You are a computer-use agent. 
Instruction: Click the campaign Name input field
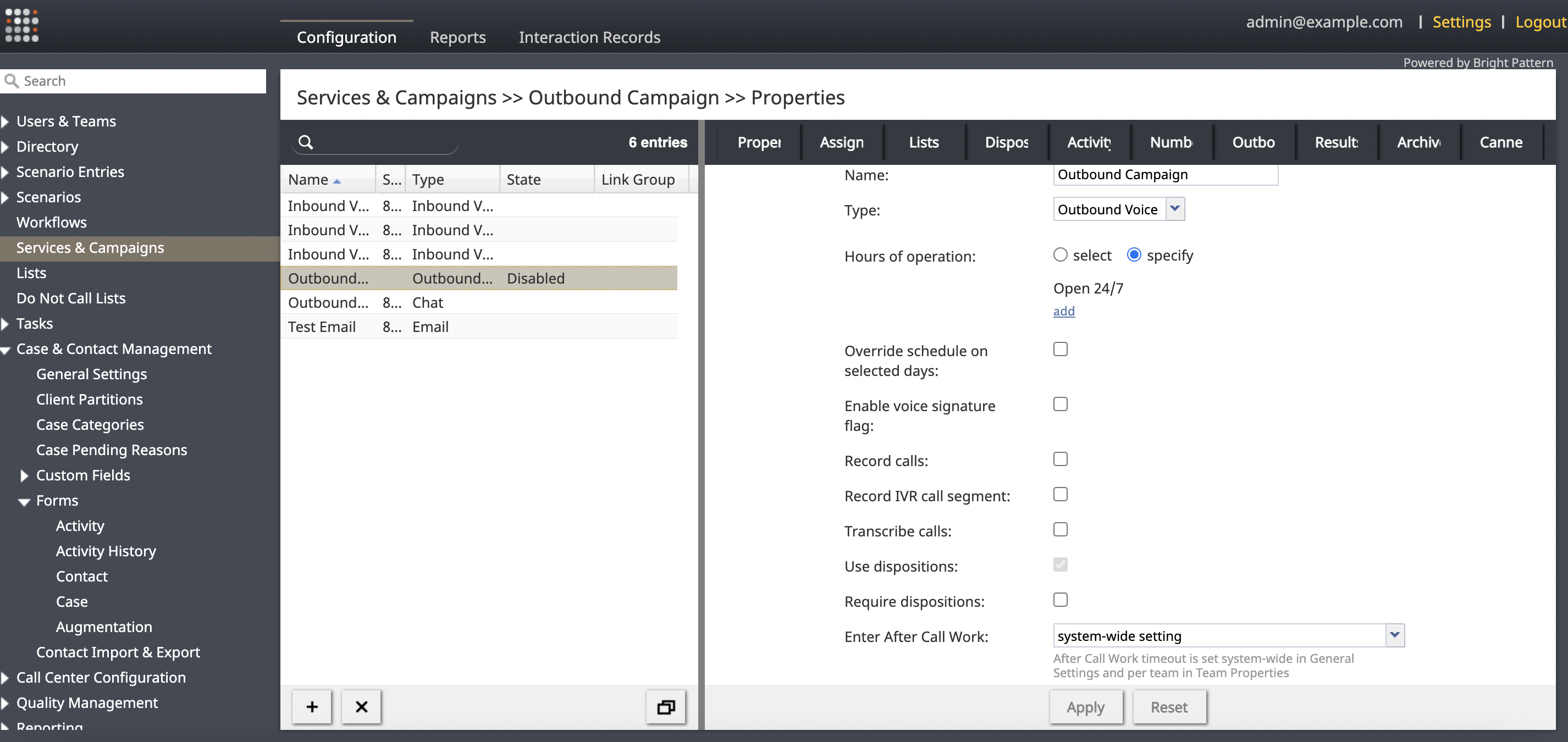[x=1166, y=175]
